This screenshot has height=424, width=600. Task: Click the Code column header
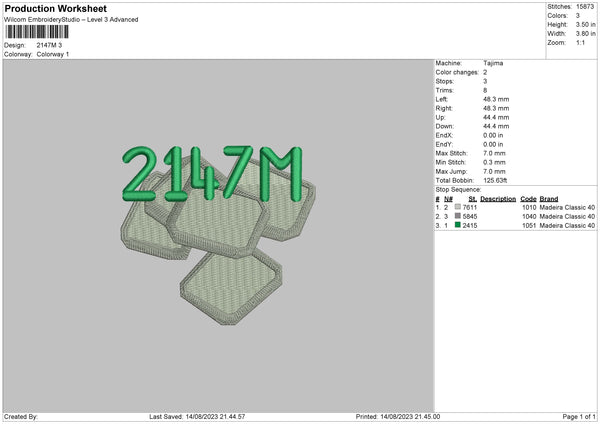[x=528, y=199]
